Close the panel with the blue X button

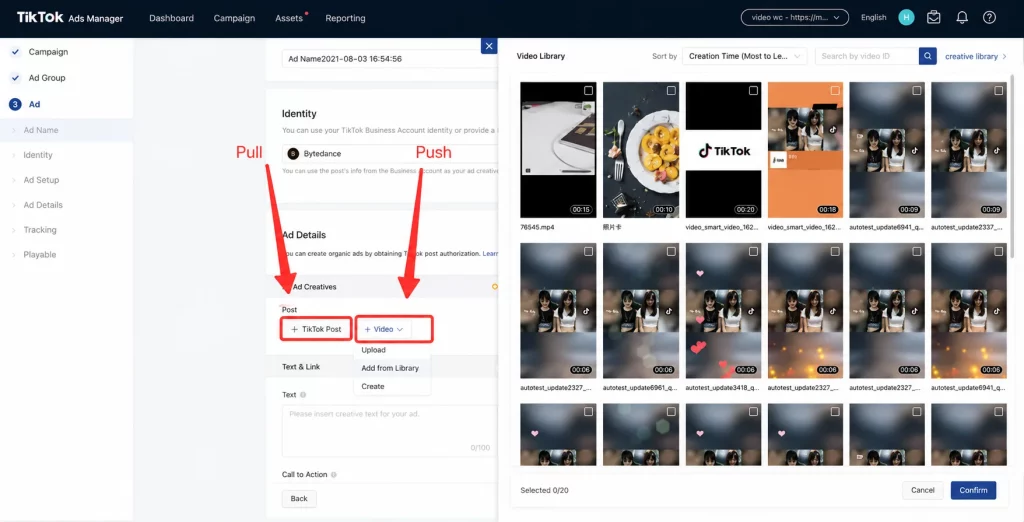[488, 46]
